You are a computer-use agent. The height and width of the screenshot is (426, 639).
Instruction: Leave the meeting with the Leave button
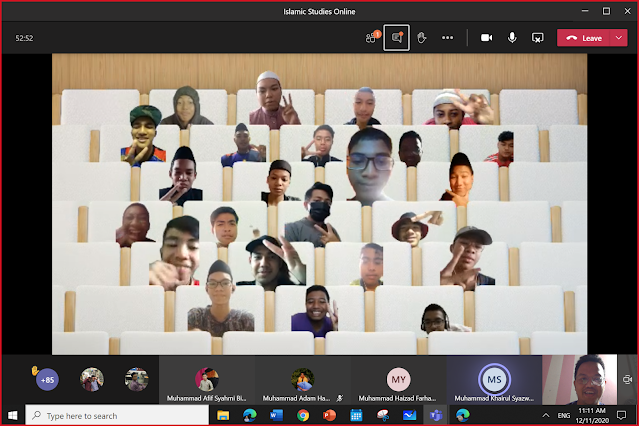click(x=583, y=38)
